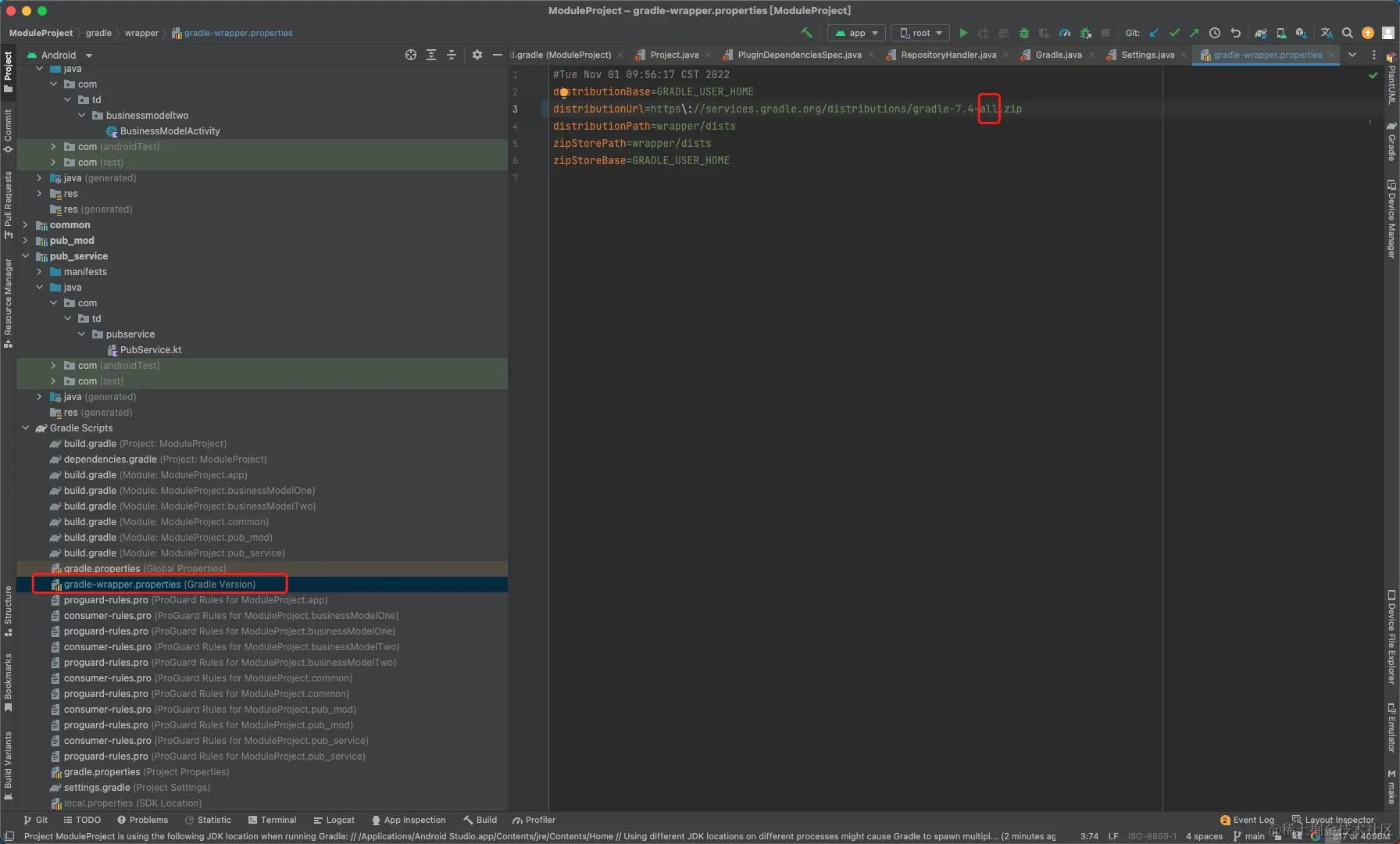The height and width of the screenshot is (844, 1400).
Task: Switch to the Settings.java editor tab
Action: 1147,55
